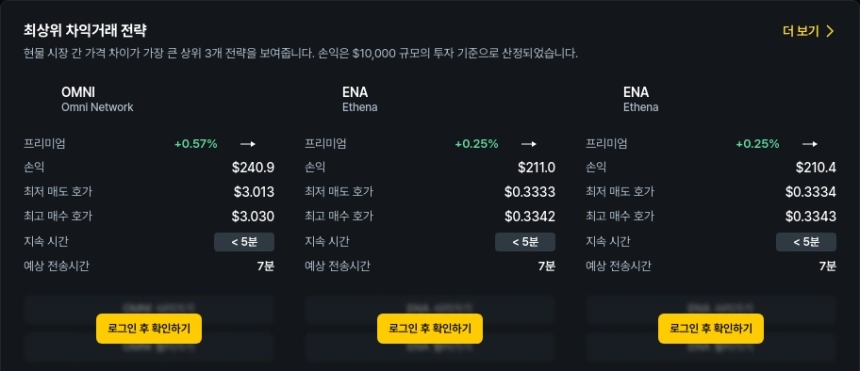
Task: Click the arrow icon next to +0.57% premium
Action: coord(248,144)
